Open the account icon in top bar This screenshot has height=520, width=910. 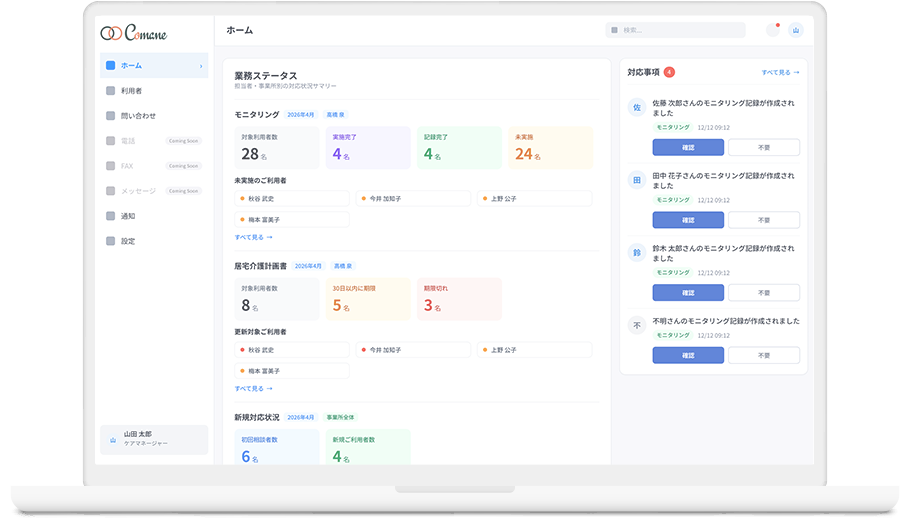(796, 30)
